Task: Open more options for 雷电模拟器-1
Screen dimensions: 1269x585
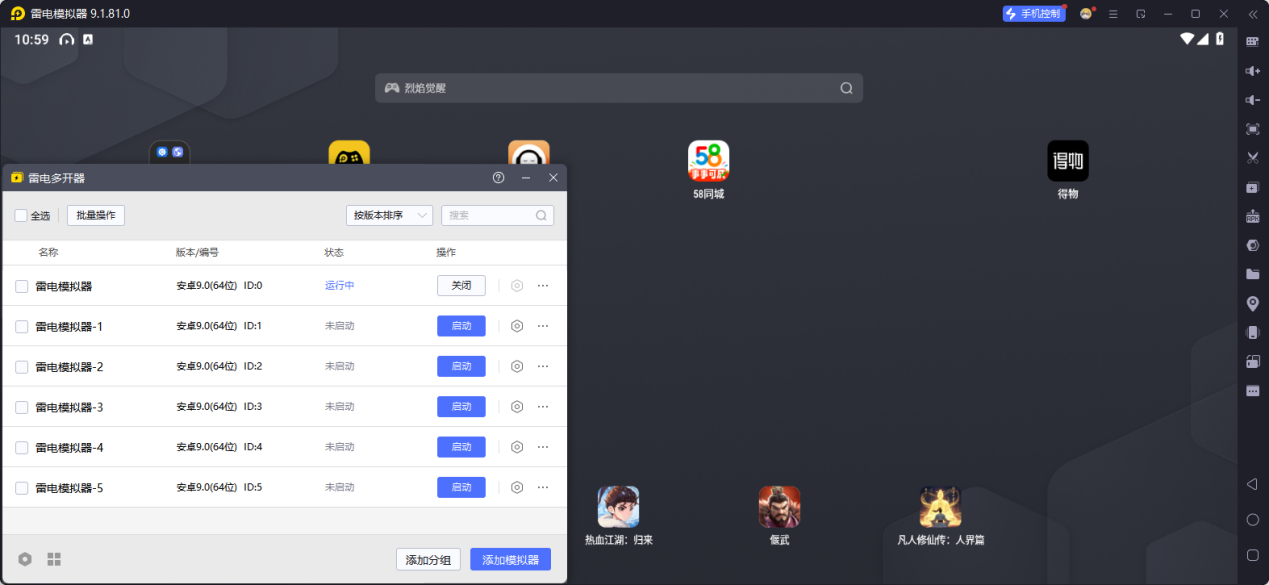Action: (543, 326)
